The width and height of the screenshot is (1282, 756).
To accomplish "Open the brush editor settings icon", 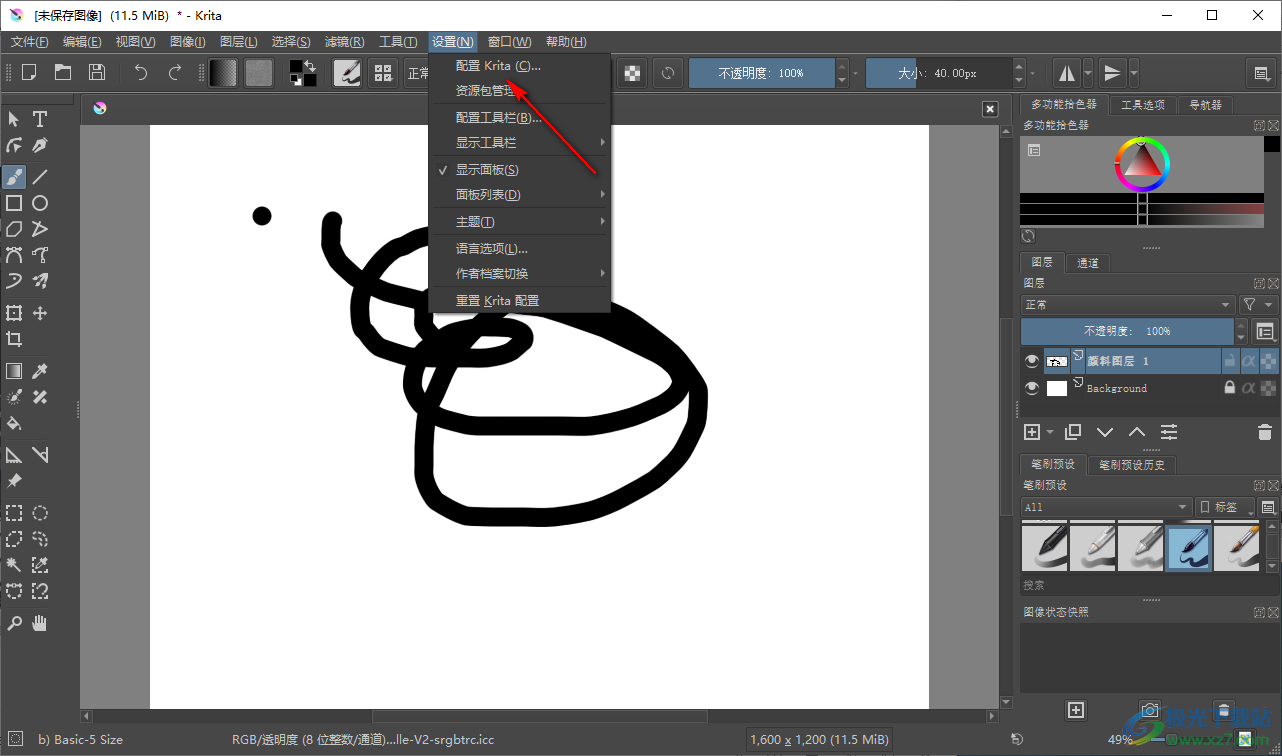I will [347, 72].
